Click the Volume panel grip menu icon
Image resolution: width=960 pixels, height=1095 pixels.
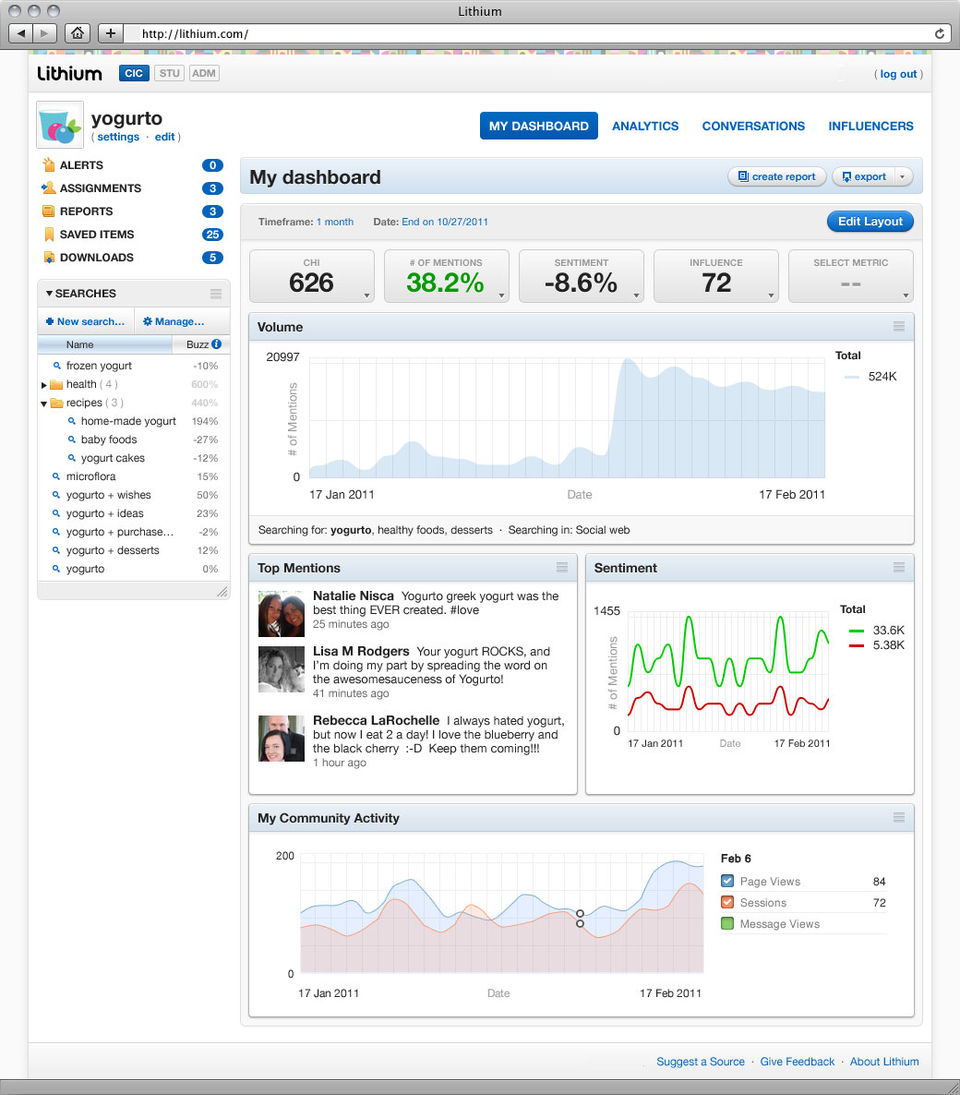coord(899,327)
